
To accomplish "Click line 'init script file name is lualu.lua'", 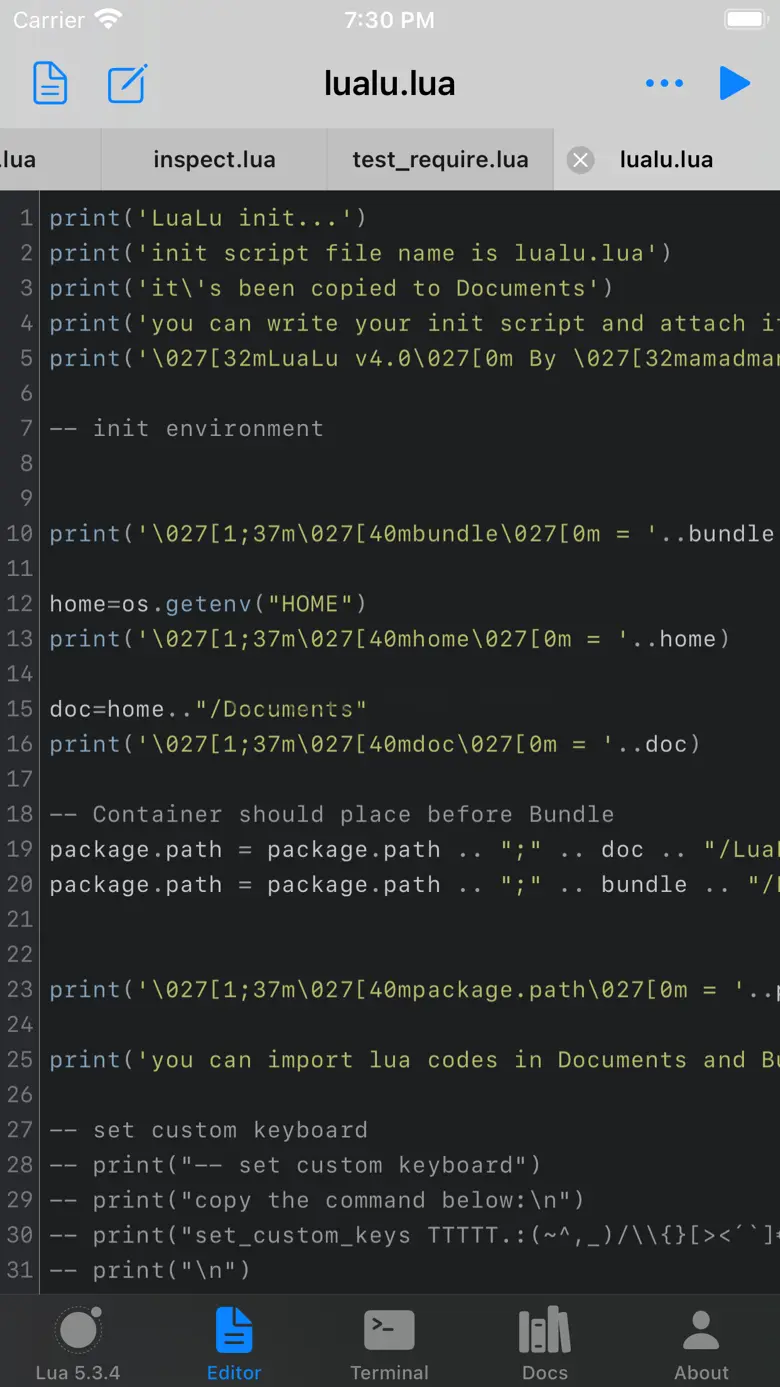I will click(360, 253).
